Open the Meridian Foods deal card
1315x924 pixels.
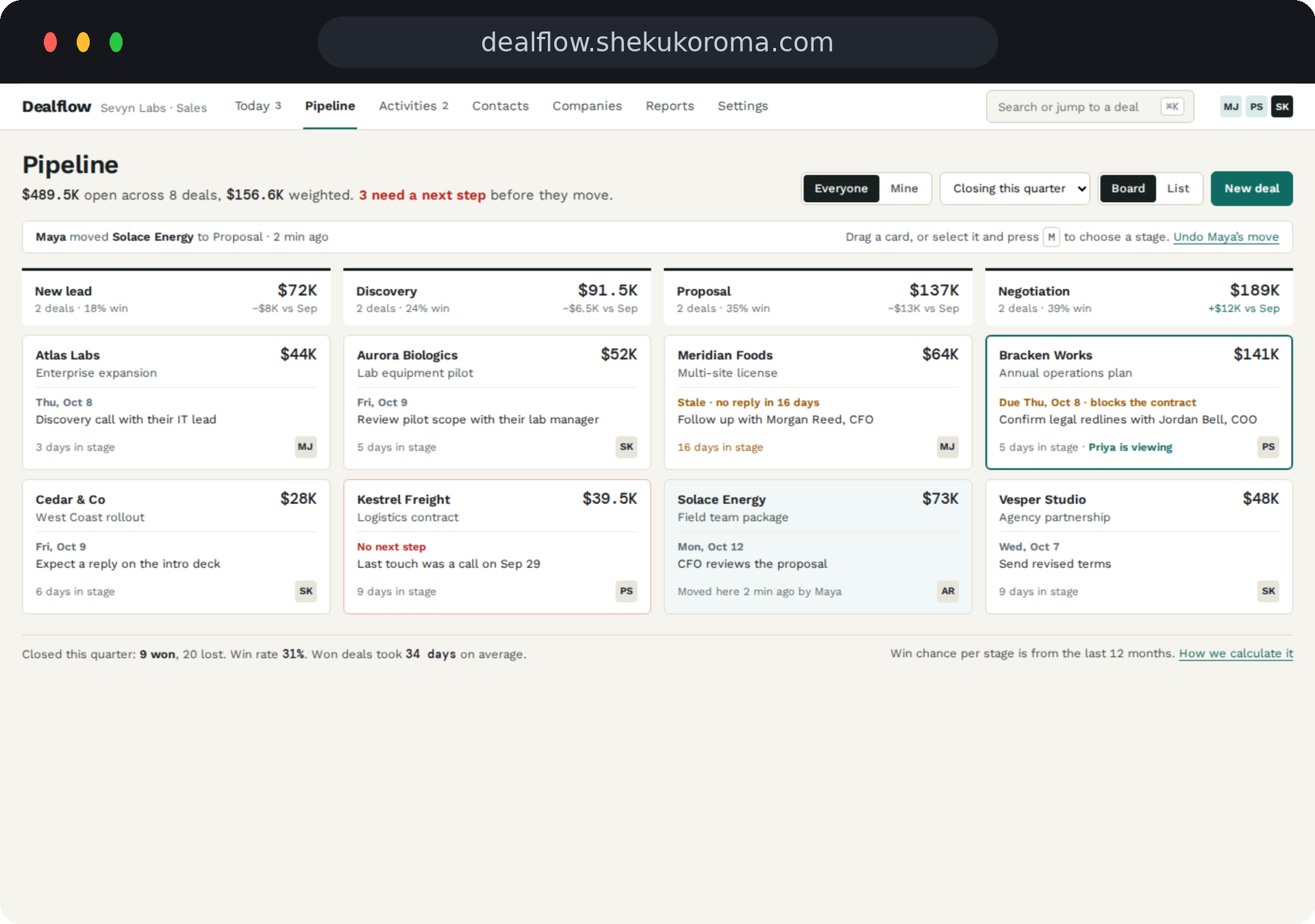818,402
